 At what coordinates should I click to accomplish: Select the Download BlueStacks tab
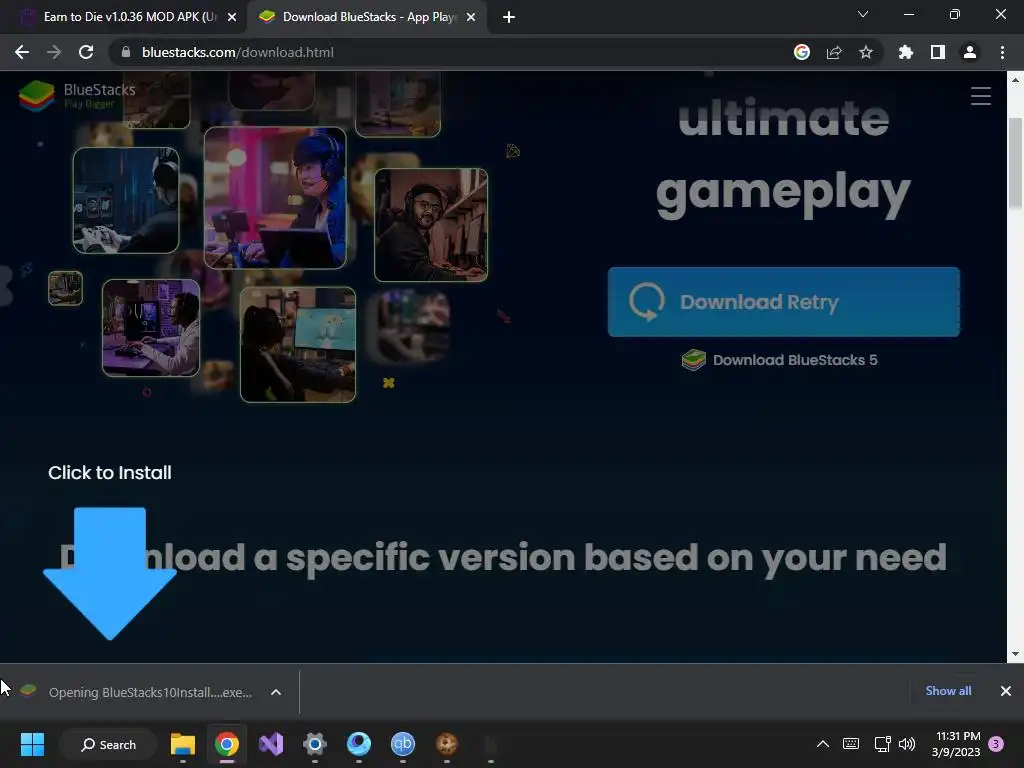click(x=366, y=17)
